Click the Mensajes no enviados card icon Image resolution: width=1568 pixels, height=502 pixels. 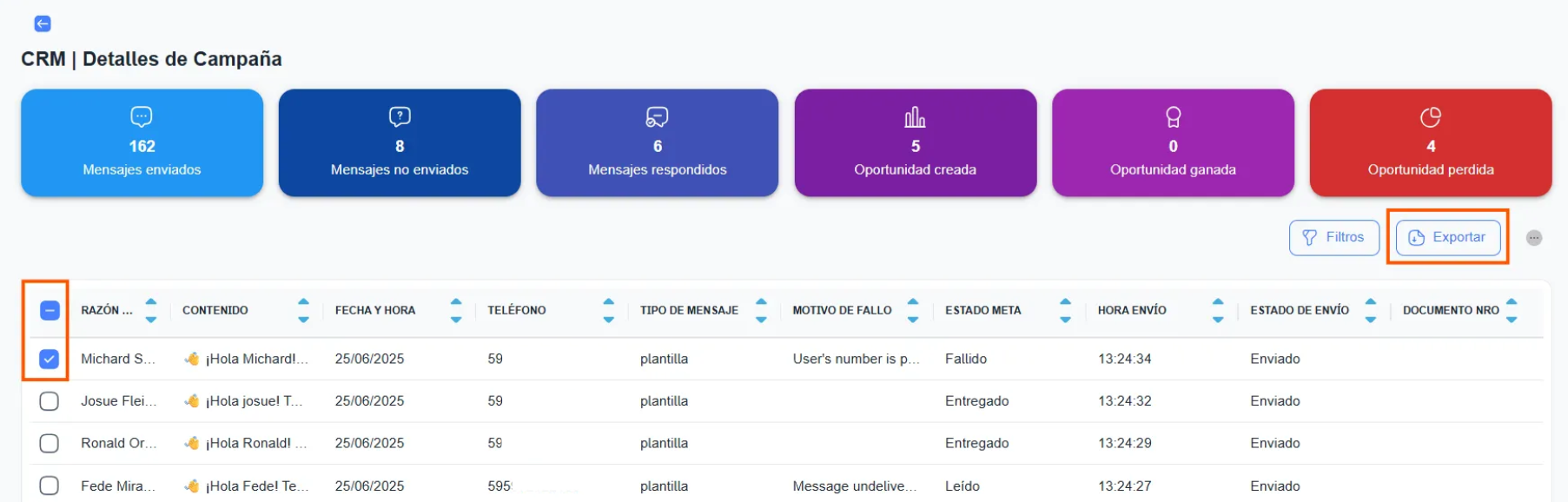click(400, 116)
